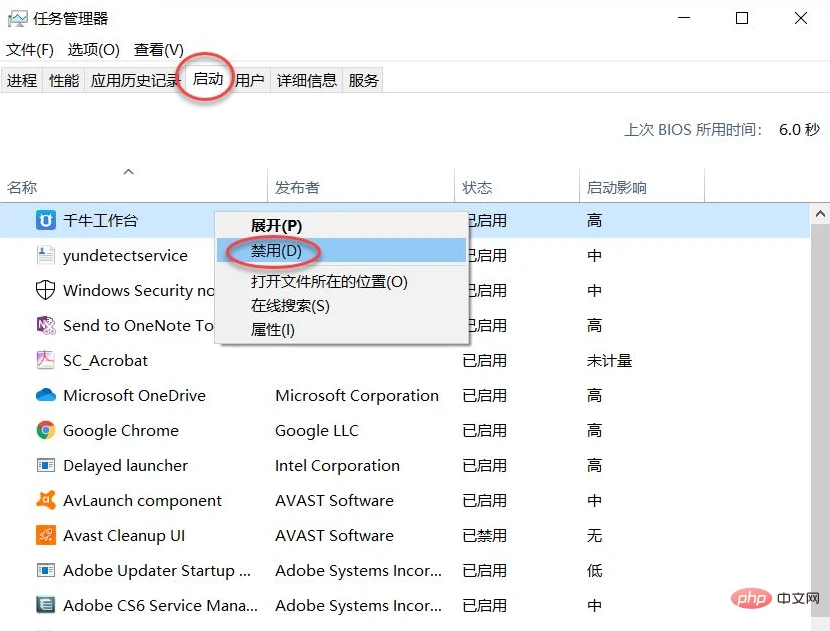Maximize the Task Manager window
The height and width of the screenshot is (631, 830).
(742, 18)
